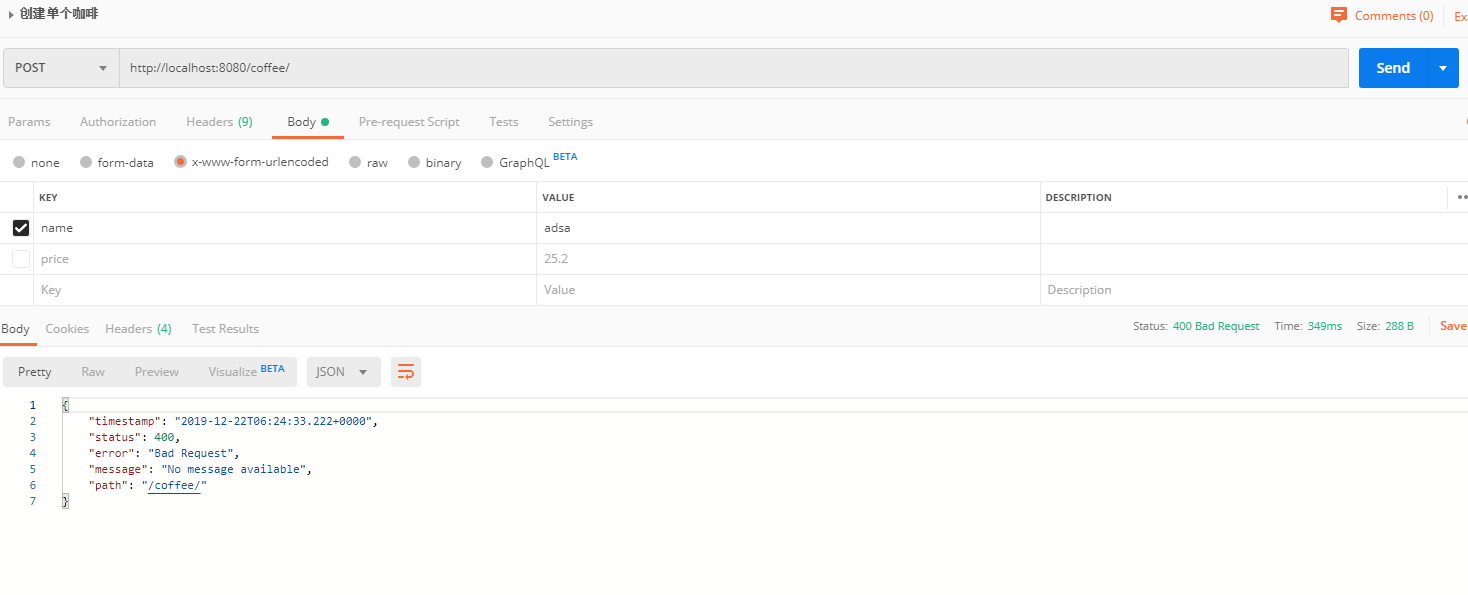Click the KEY column header
This screenshot has height=595, width=1468.
click(x=48, y=198)
